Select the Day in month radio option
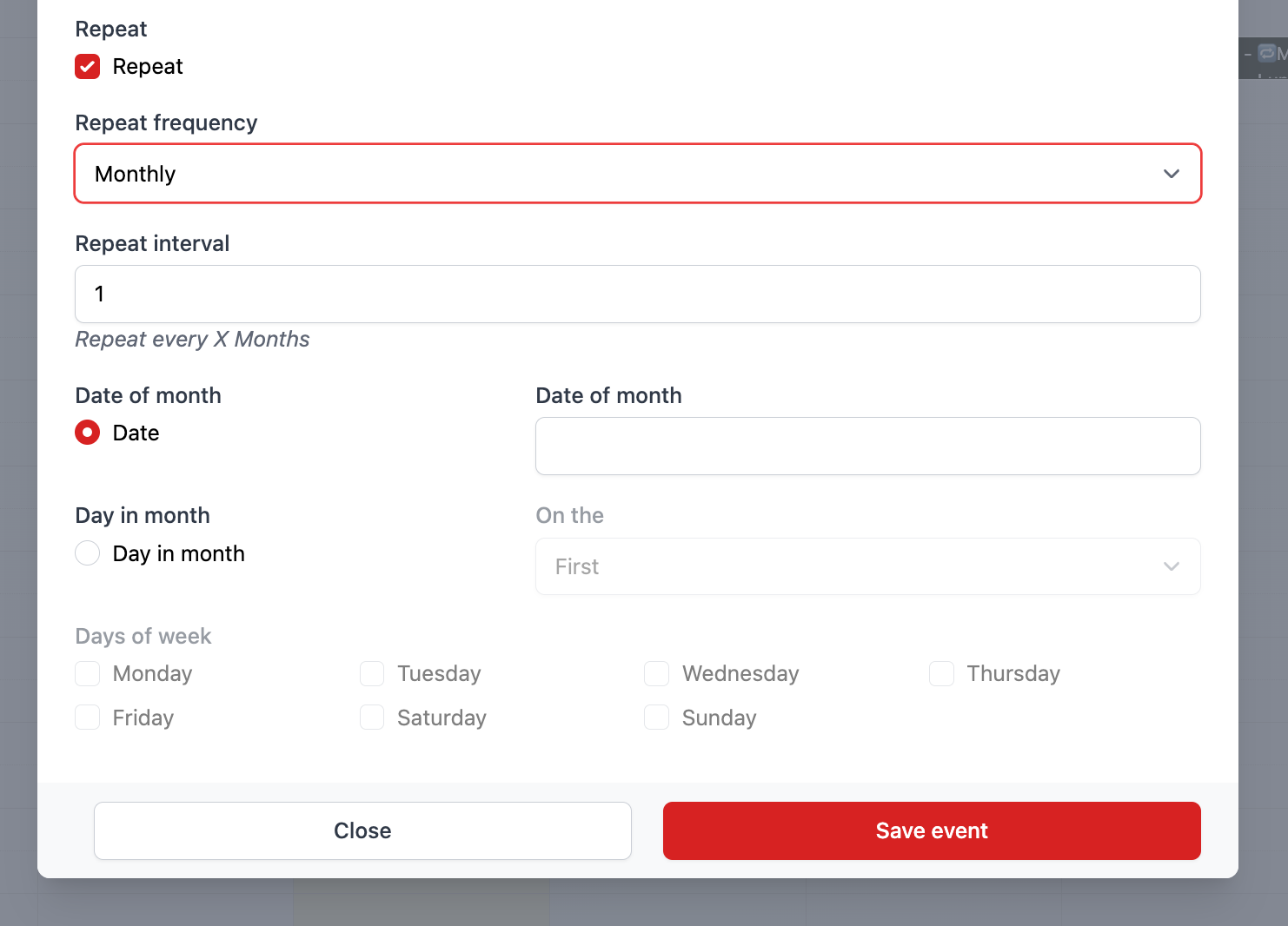 88,553
